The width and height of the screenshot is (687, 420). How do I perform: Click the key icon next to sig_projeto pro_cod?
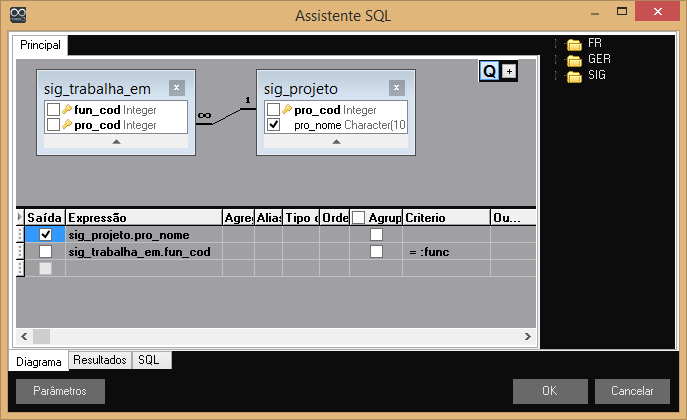point(288,110)
